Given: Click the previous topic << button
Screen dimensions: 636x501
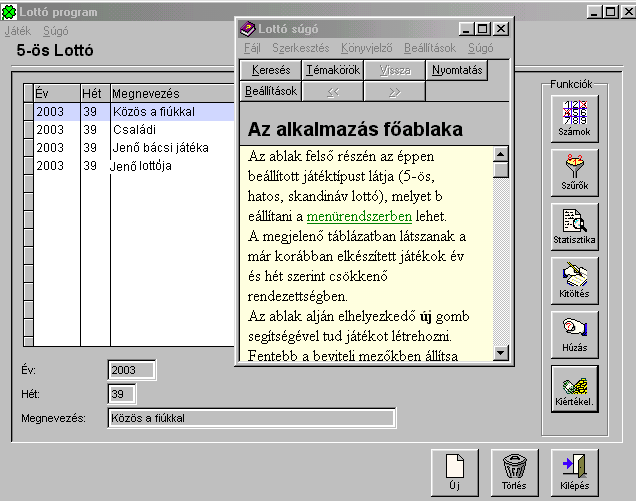Looking at the screenshot, I should pyautogui.click(x=333, y=92).
